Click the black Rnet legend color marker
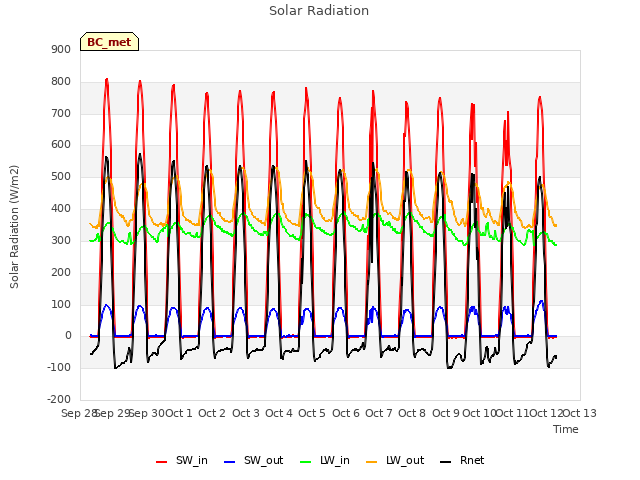640x480 pixels. [x=446, y=462]
